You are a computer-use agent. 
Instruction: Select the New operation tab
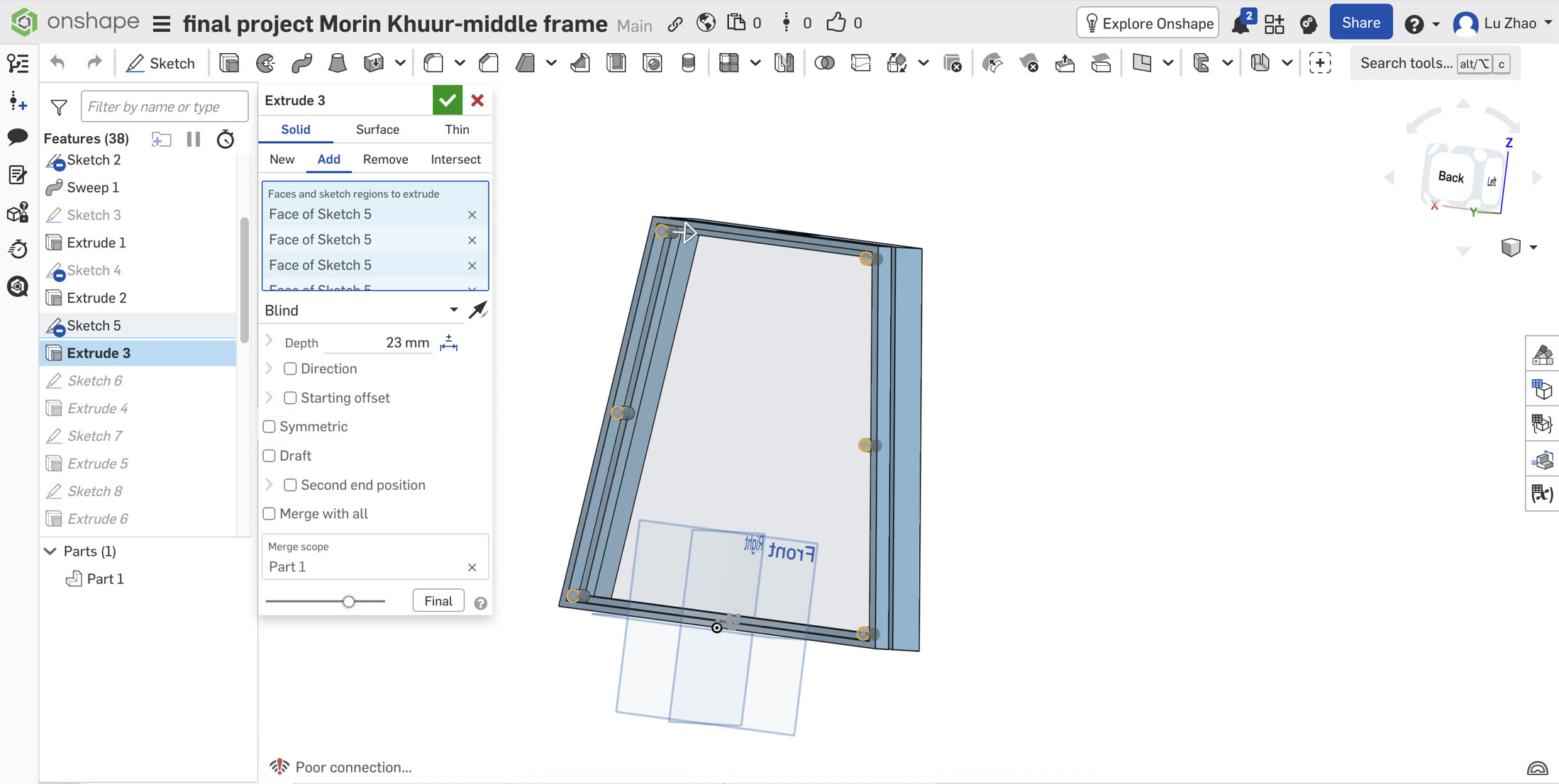pos(282,159)
